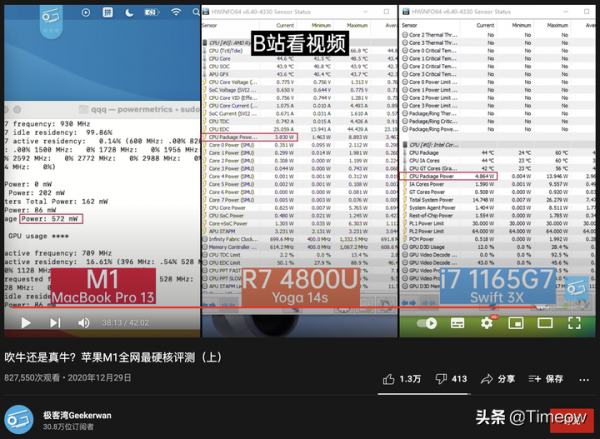
Task: Open the more actions ellipsis menu
Action: 584,380
